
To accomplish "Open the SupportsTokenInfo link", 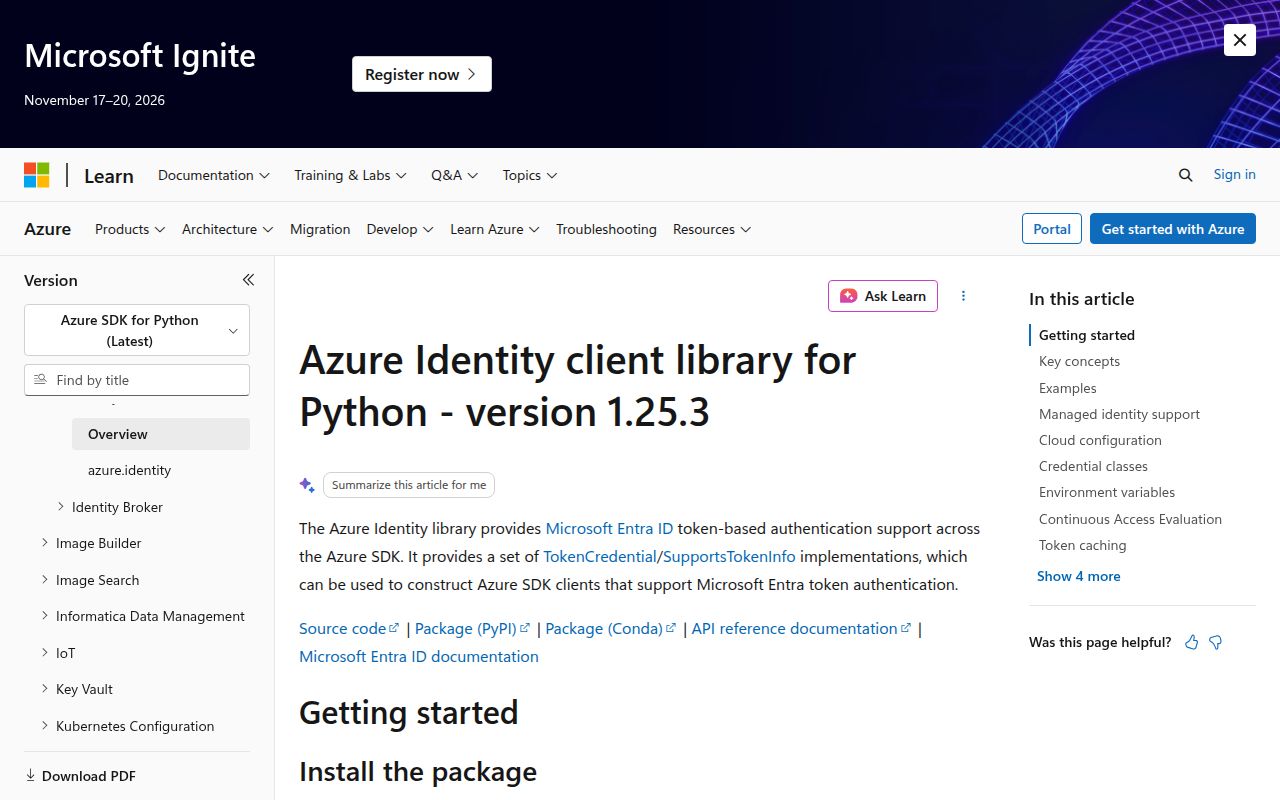I will (729, 556).
